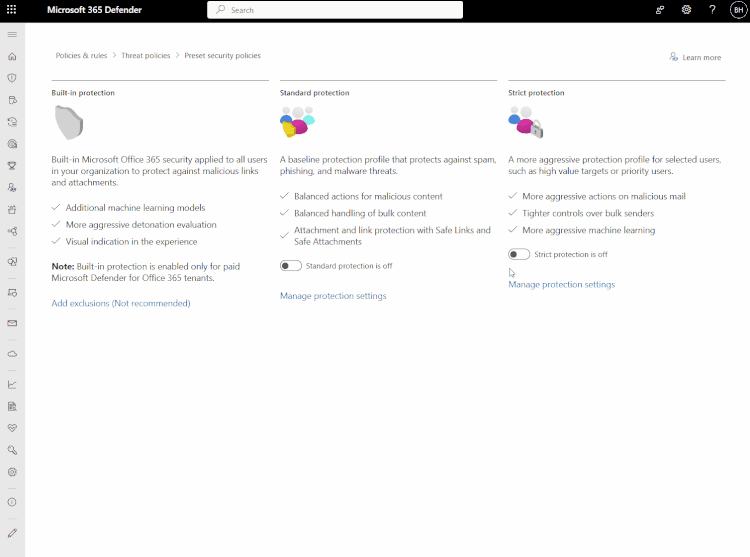This screenshot has height=557, width=750.
Task: Turn on Strict protection toggle
Action: pos(519,254)
